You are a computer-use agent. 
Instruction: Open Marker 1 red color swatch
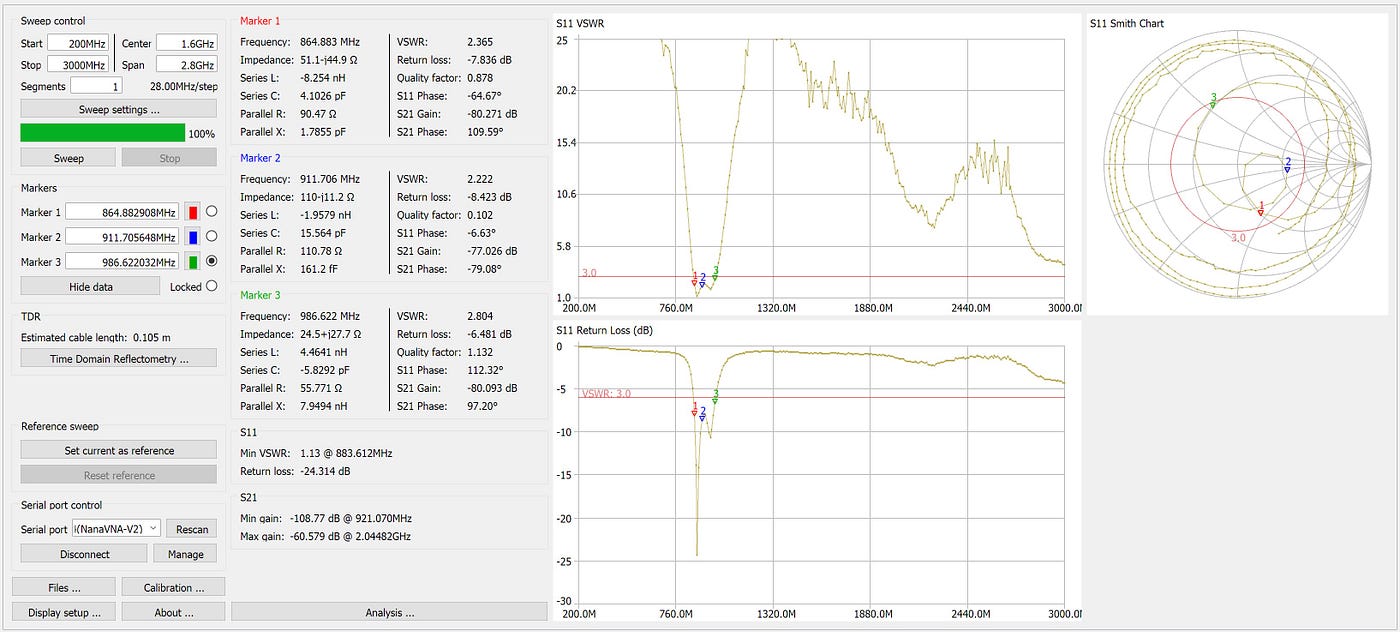(x=193, y=212)
